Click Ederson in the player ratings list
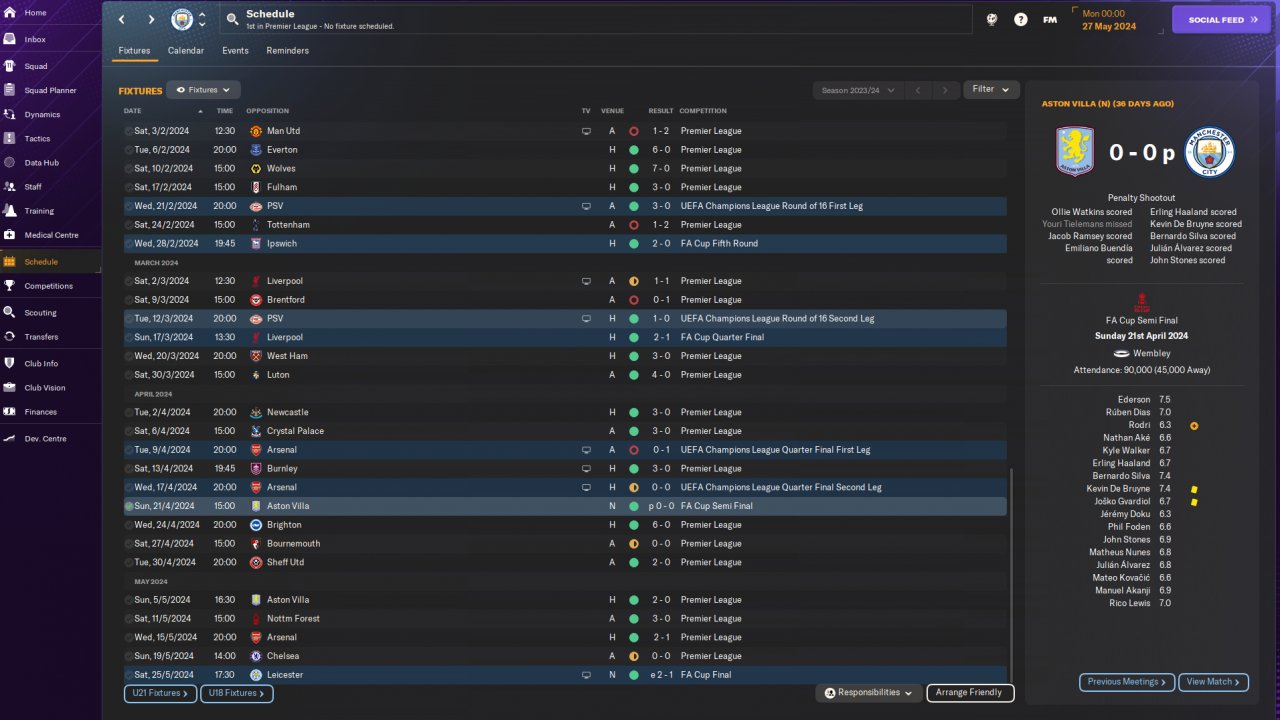 (1135, 400)
